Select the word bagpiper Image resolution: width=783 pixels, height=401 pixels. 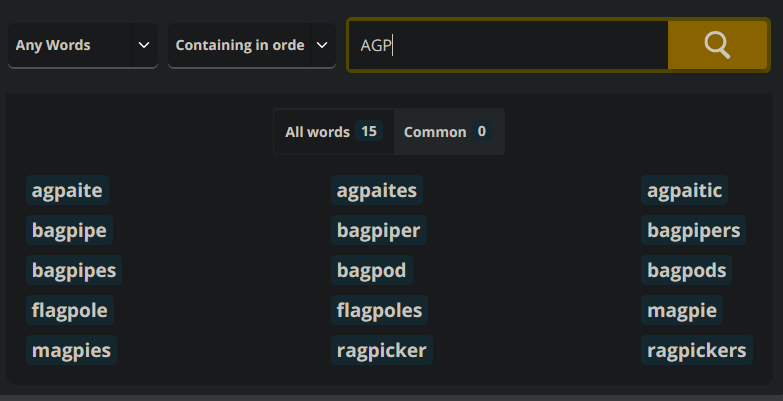pos(379,230)
